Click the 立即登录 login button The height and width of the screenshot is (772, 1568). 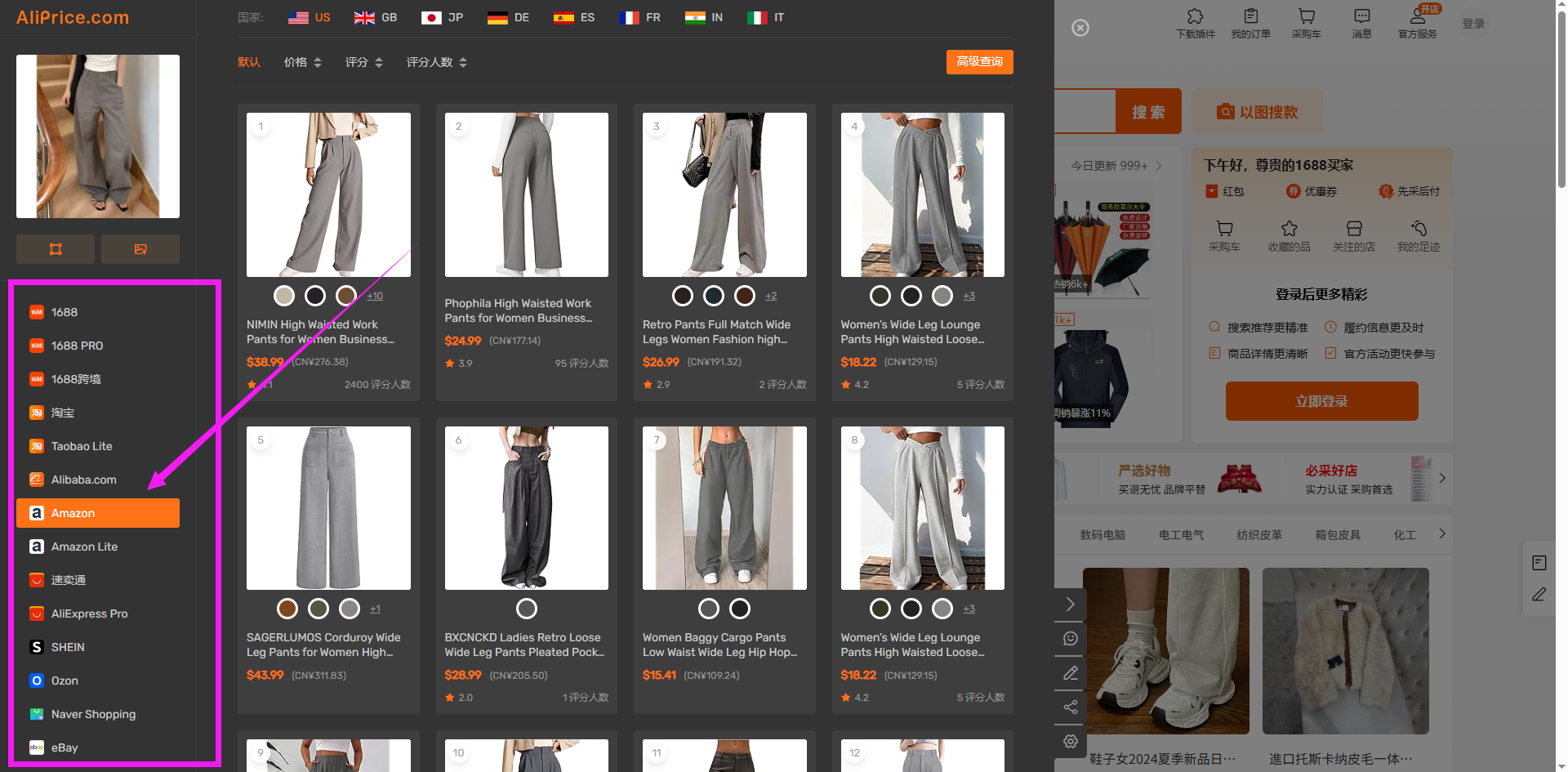1321,401
